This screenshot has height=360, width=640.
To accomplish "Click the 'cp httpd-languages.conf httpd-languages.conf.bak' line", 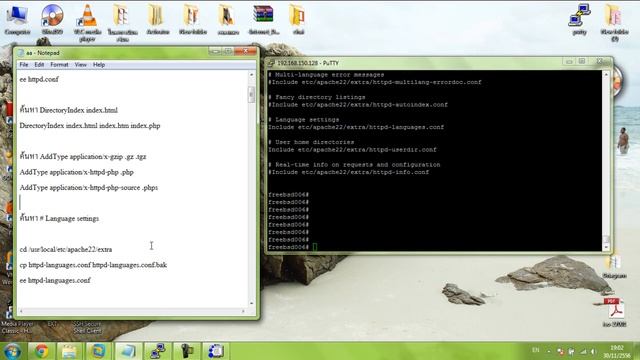I will tap(93, 265).
